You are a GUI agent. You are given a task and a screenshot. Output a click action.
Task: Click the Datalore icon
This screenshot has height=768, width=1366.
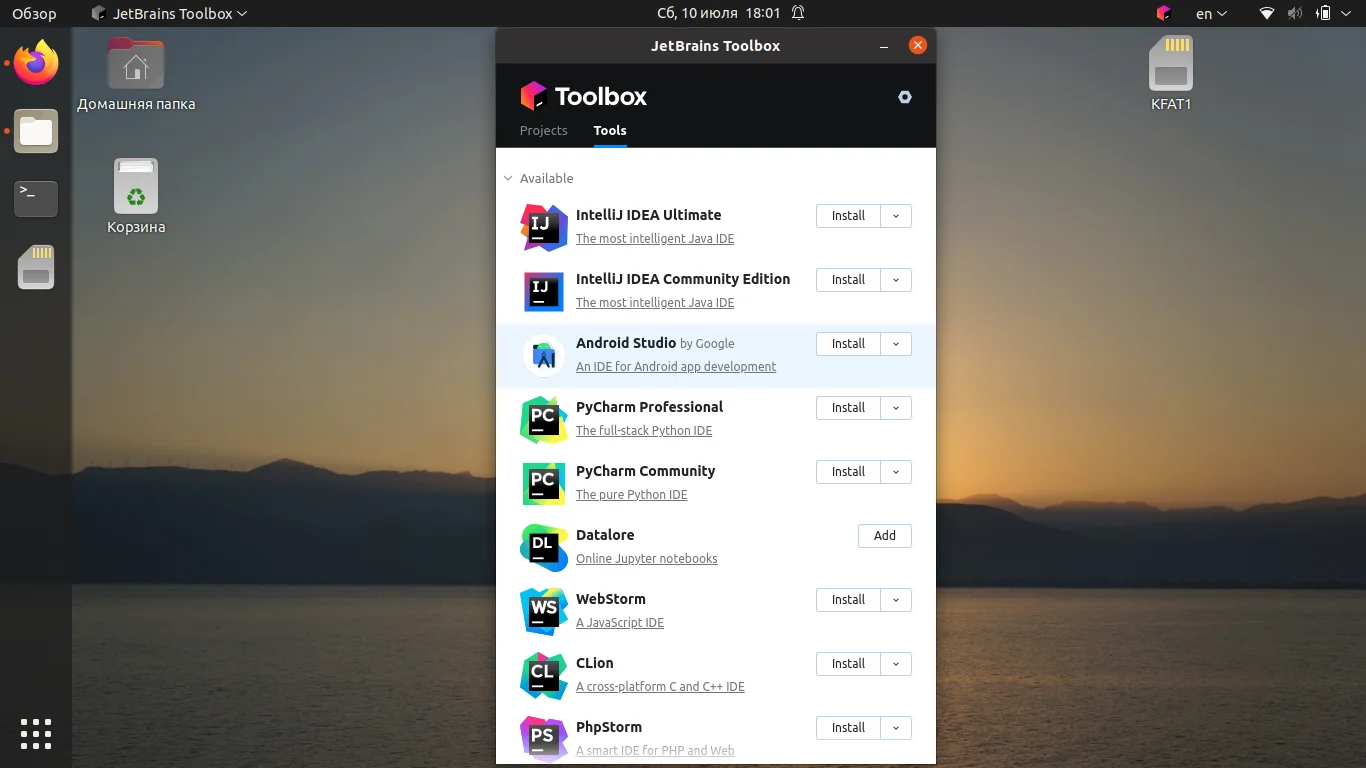(x=544, y=547)
